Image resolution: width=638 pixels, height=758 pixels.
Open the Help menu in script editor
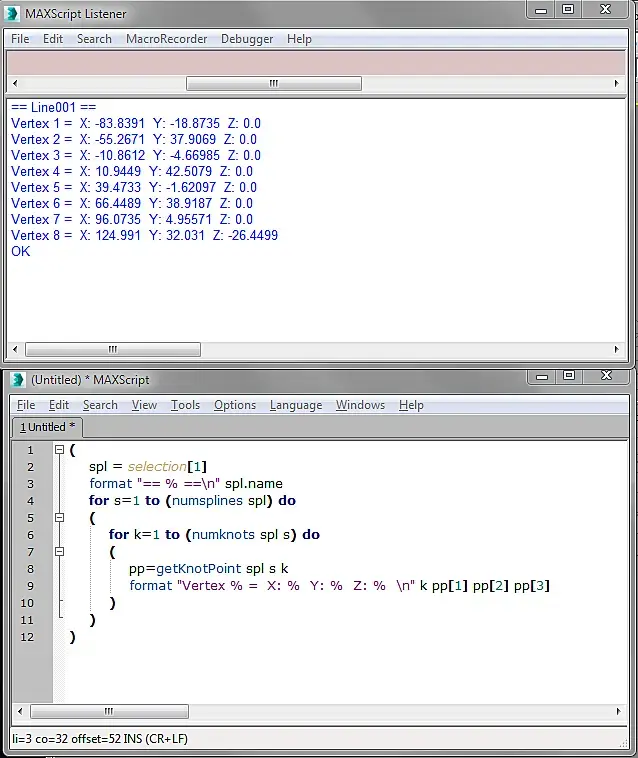point(411,405)
